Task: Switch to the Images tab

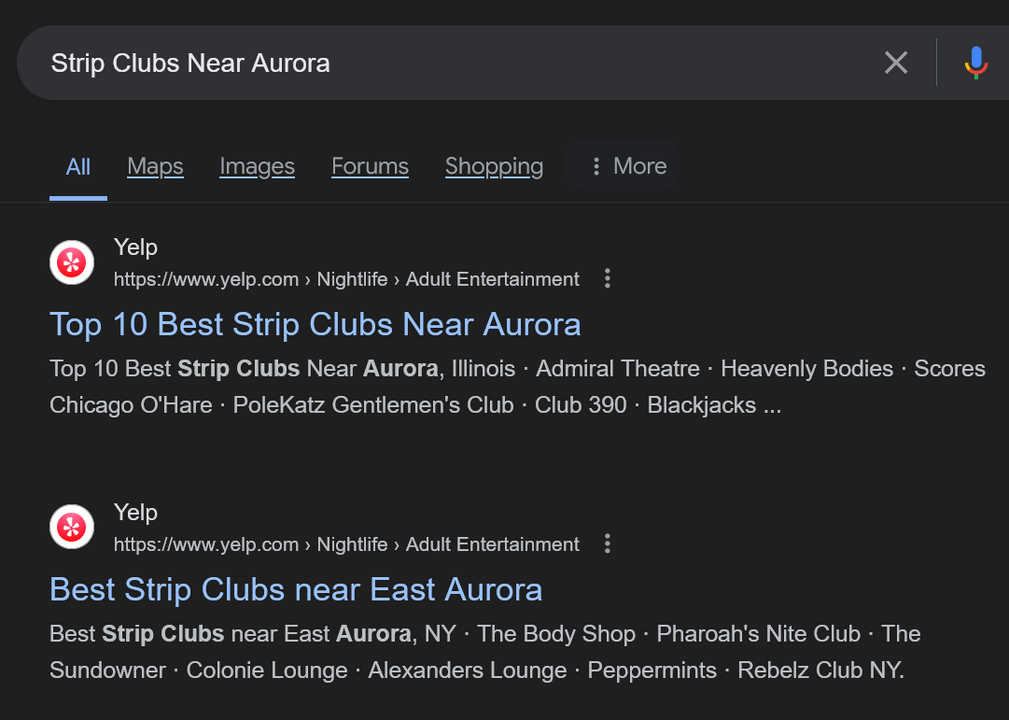Action: click(x=257, y=166)
